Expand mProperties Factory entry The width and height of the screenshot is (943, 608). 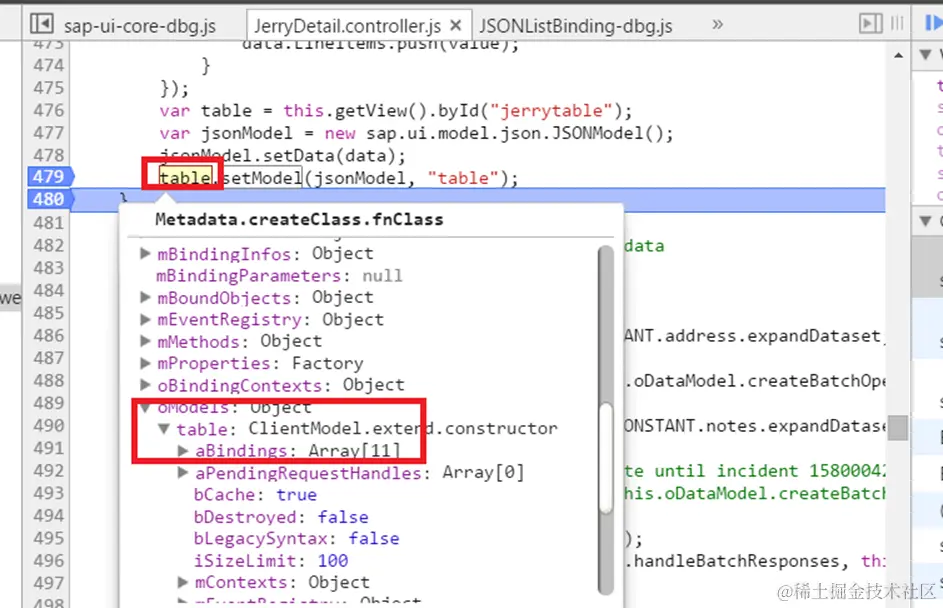pyautogui.click(x=145, y=363)
